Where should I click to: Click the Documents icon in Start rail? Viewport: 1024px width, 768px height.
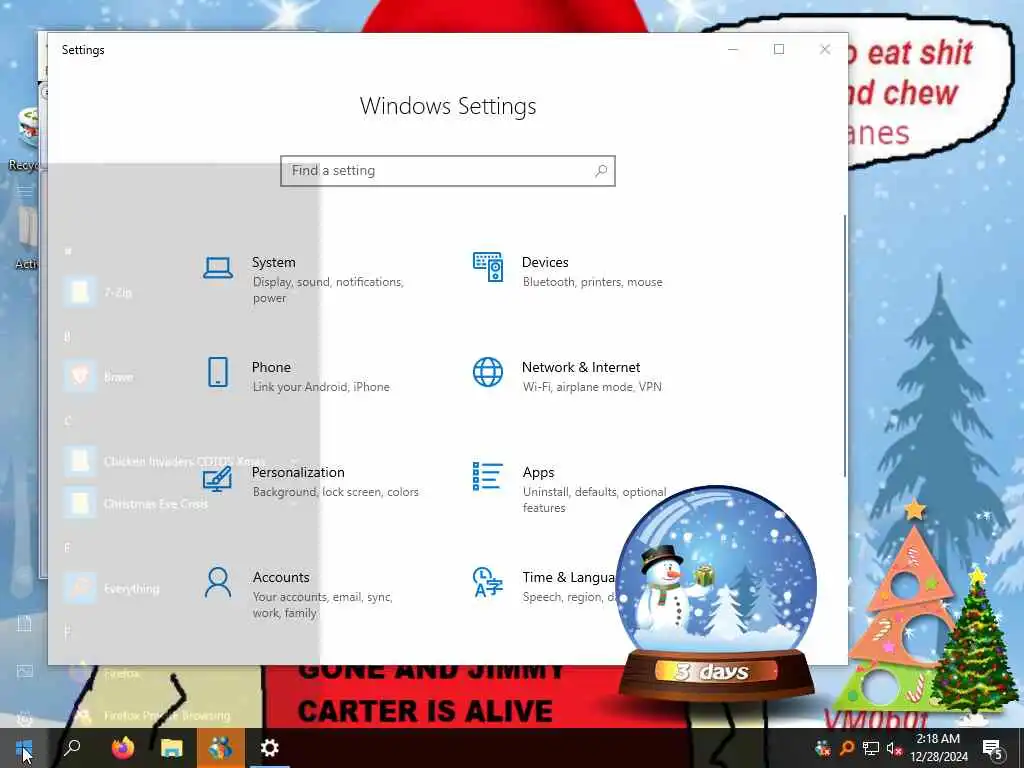(x=24, y=624)
